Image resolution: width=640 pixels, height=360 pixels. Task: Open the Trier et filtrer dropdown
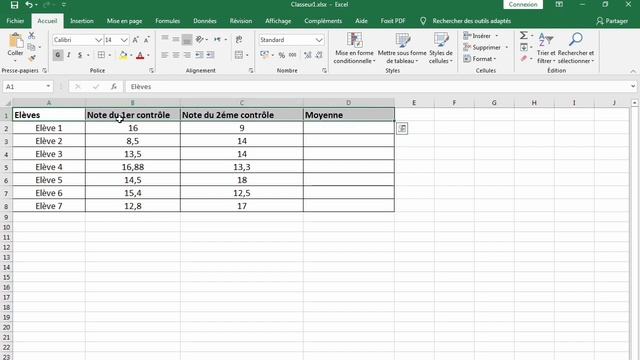(x=546, y=48)
